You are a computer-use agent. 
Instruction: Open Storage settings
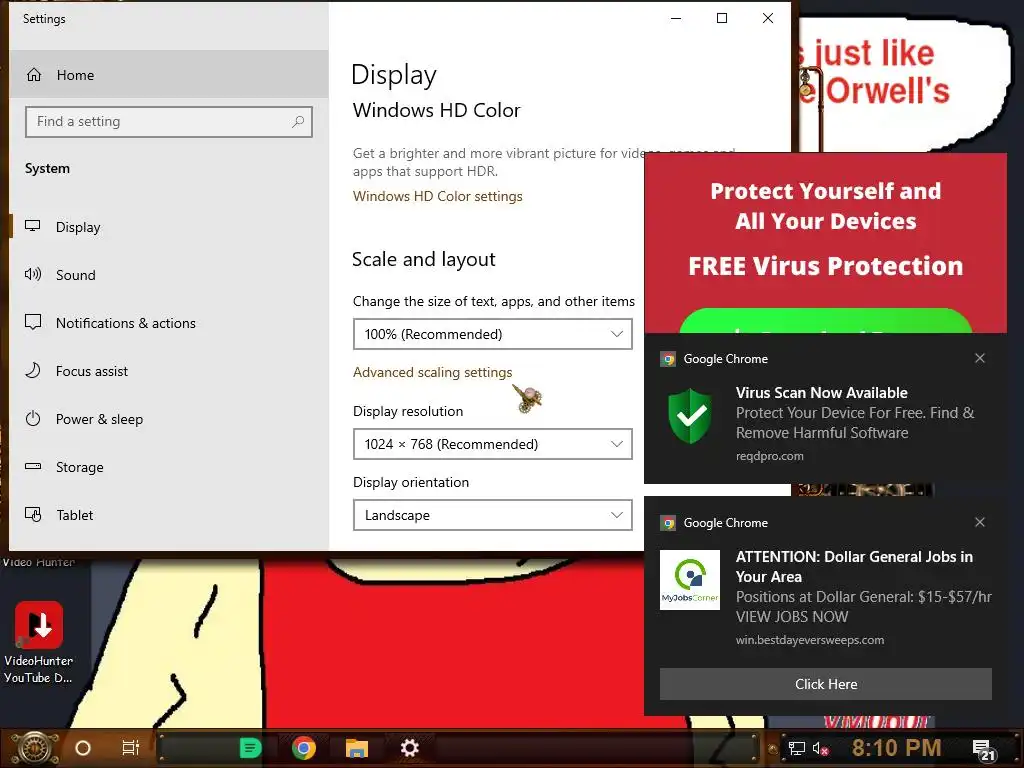pyautogui.click(x=168, y=467)
